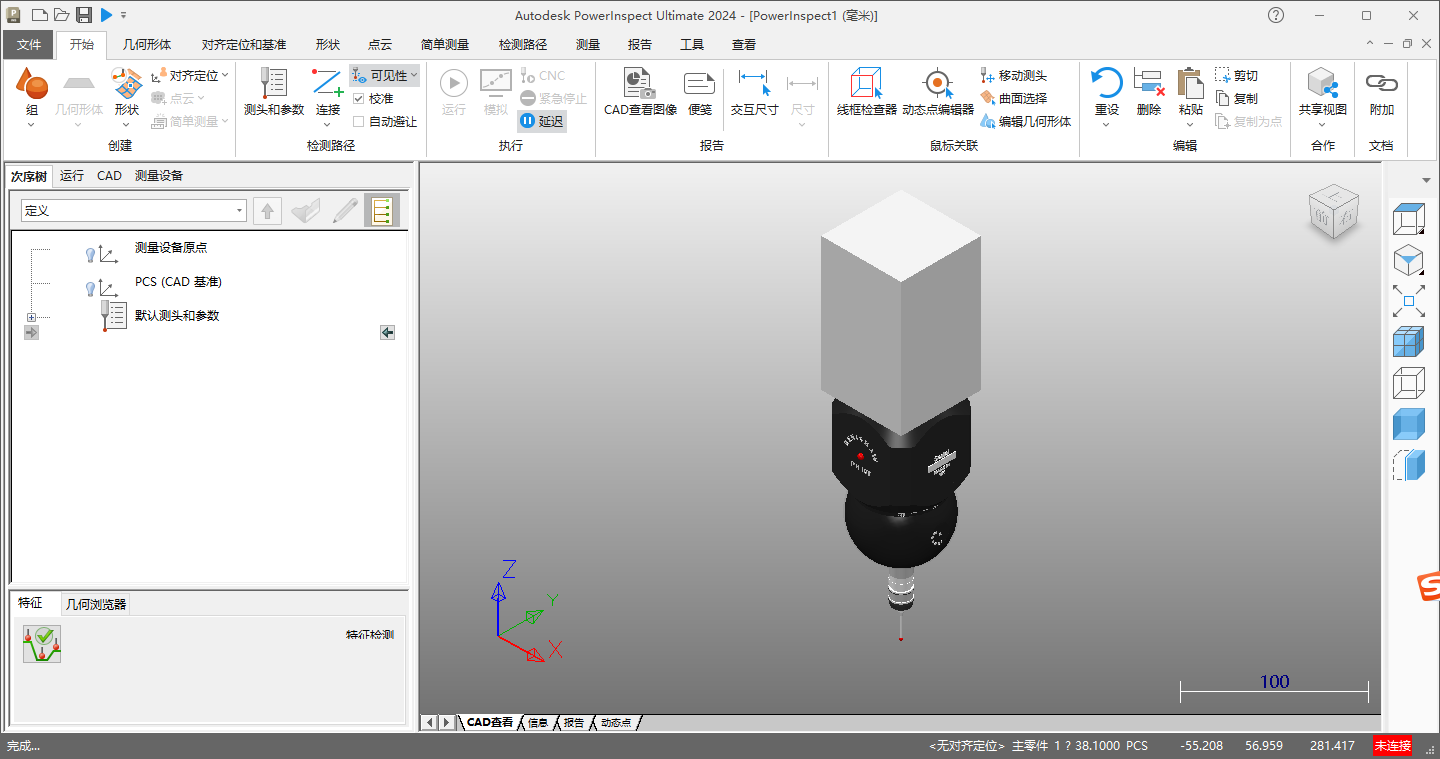
Task: Click the 附加 attachment link icon
Action: coord(1382,92)
